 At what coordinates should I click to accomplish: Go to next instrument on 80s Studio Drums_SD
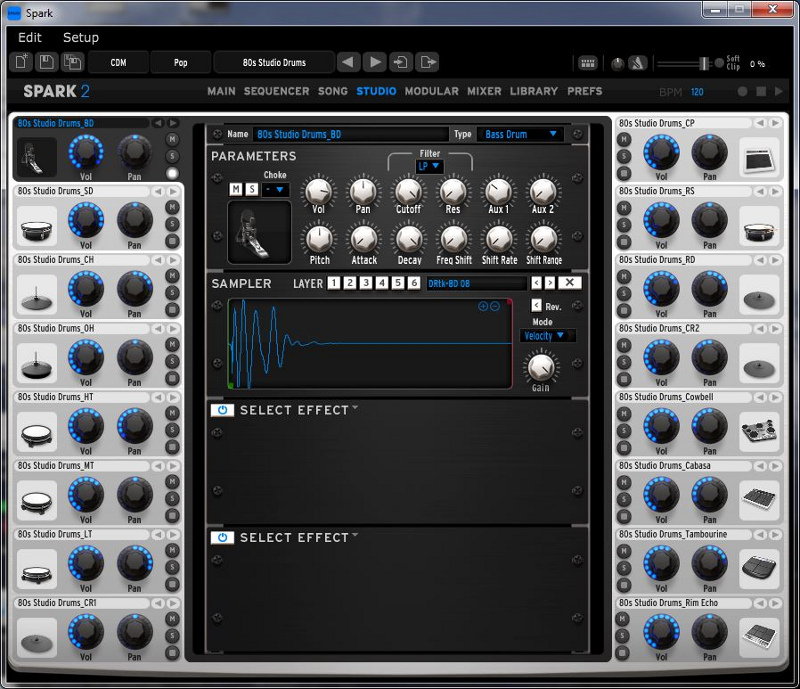173,191
